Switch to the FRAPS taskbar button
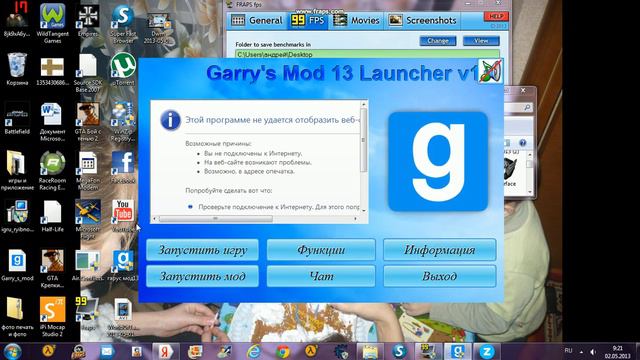Viewport: 640px width, 360px height. click(x=428, y=351)
